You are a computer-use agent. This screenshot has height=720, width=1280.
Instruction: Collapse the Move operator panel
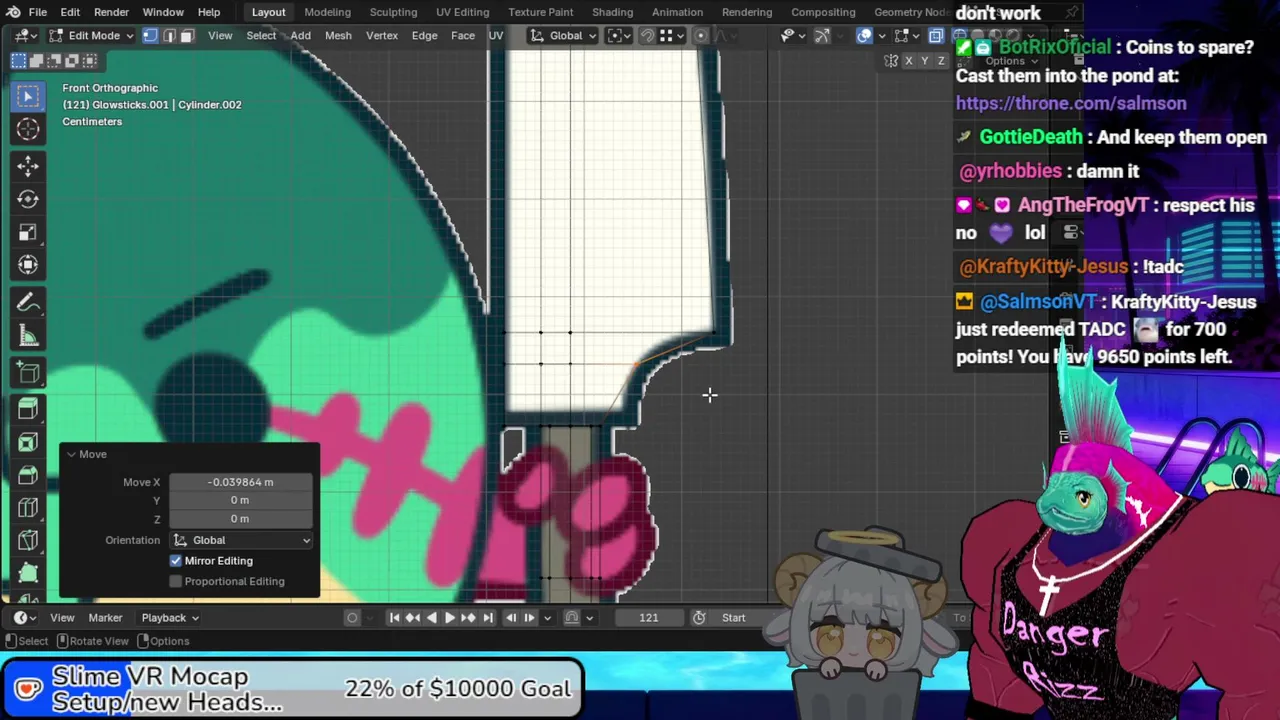[x=72, y=454]
